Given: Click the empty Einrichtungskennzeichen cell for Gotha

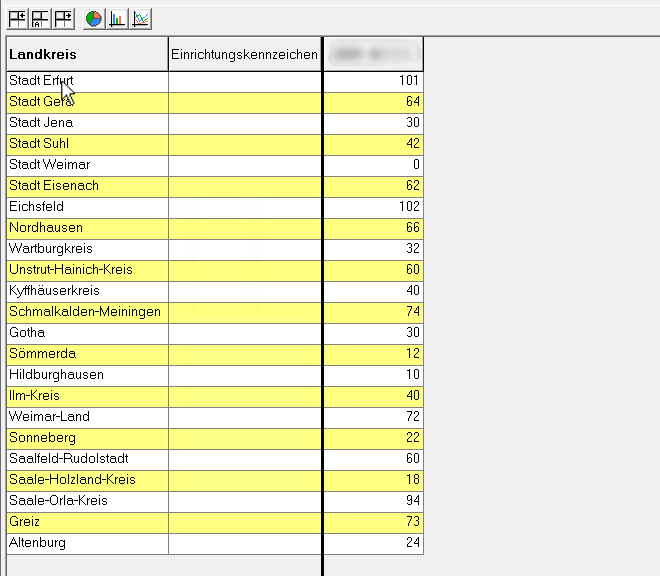Looking at the screenshot, I should coord(244,333).
